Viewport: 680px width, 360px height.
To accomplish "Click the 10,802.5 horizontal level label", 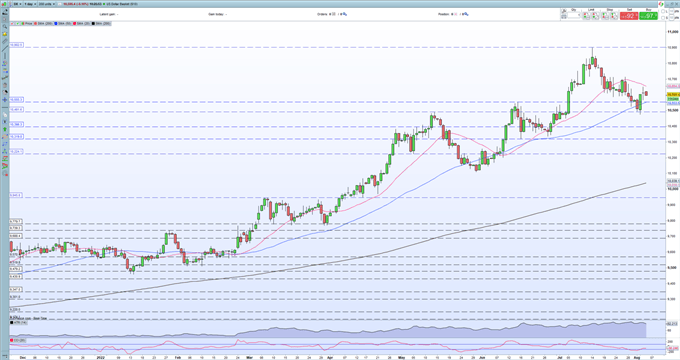I will (16, 45).
